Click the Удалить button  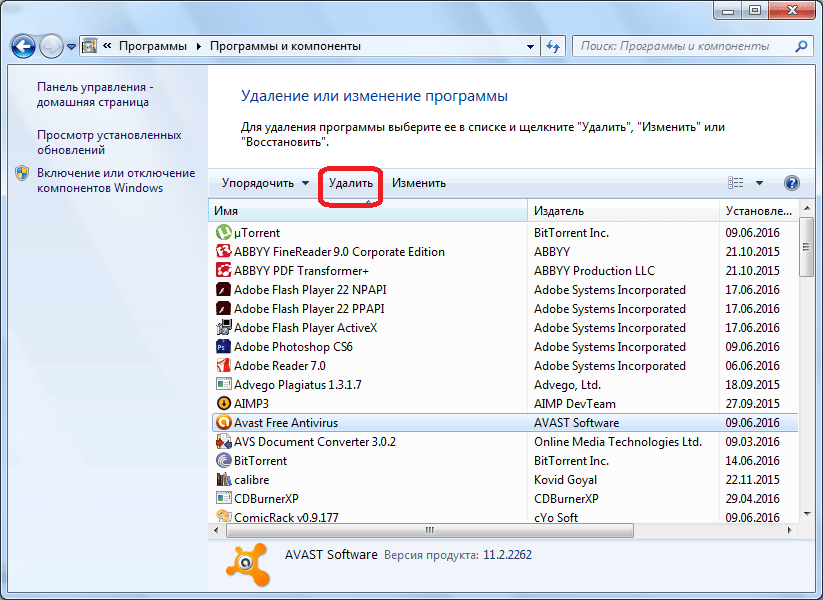[x=351, y=183]
